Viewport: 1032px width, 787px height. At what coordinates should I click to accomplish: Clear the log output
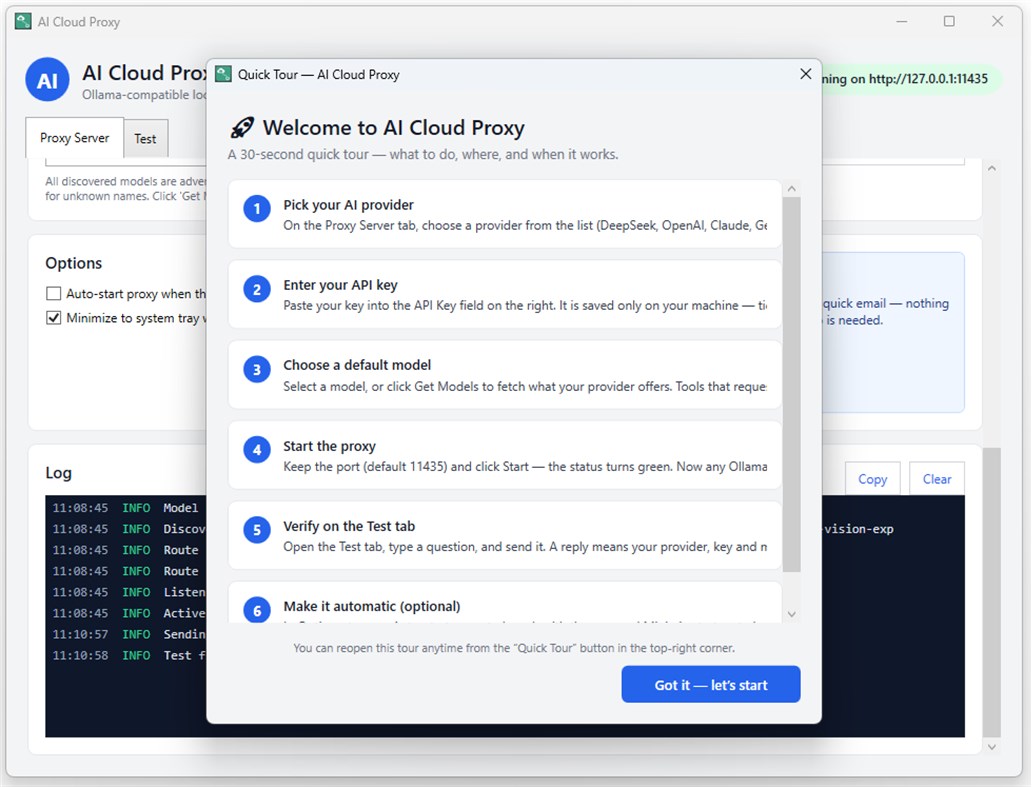pyautogui.click(x=937, y=479)
